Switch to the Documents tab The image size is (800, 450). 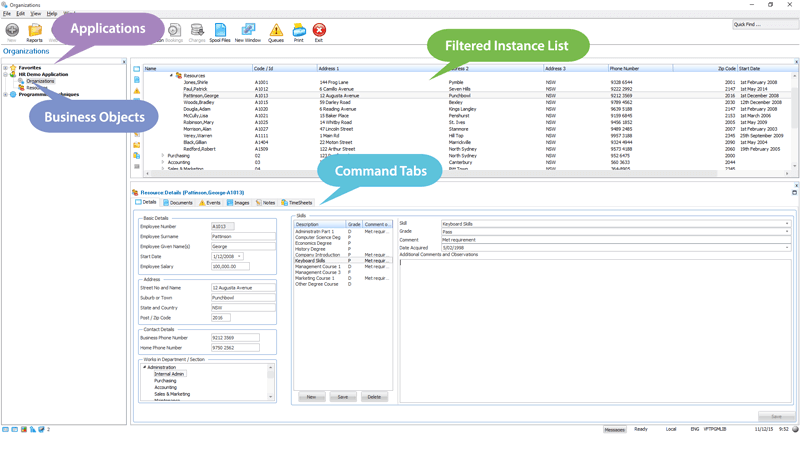[178, 203]
